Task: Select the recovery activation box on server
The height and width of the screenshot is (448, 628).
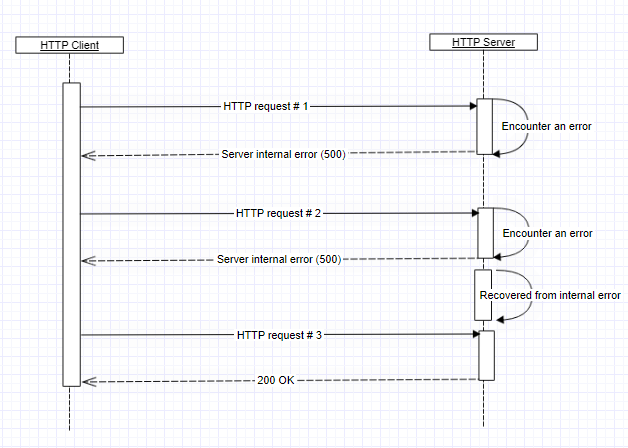Action: pyautogui.click(x=483, y=295)
